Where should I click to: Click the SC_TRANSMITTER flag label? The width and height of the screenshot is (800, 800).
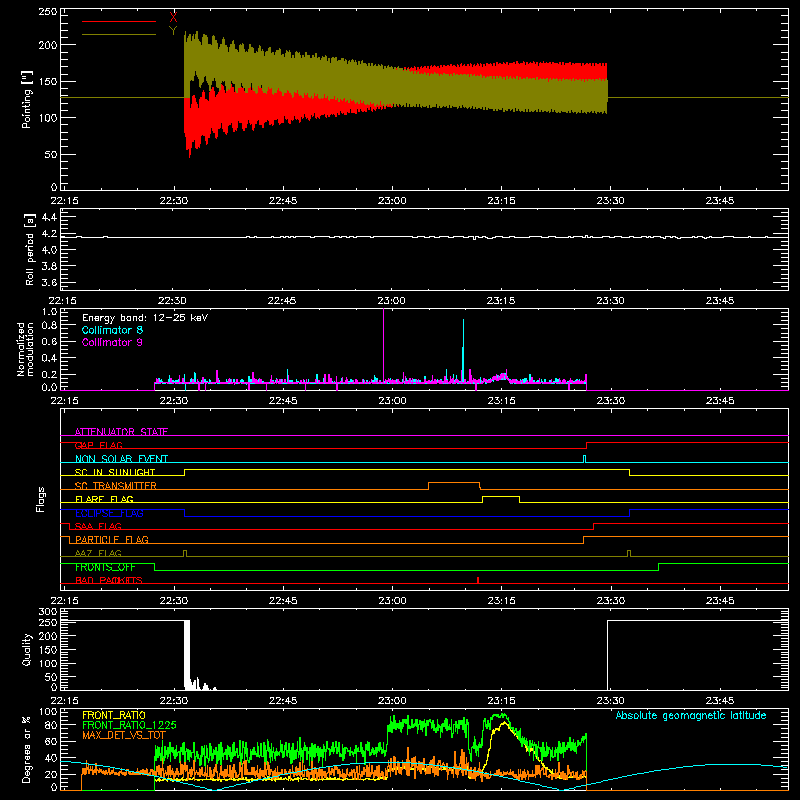[116, 485]
